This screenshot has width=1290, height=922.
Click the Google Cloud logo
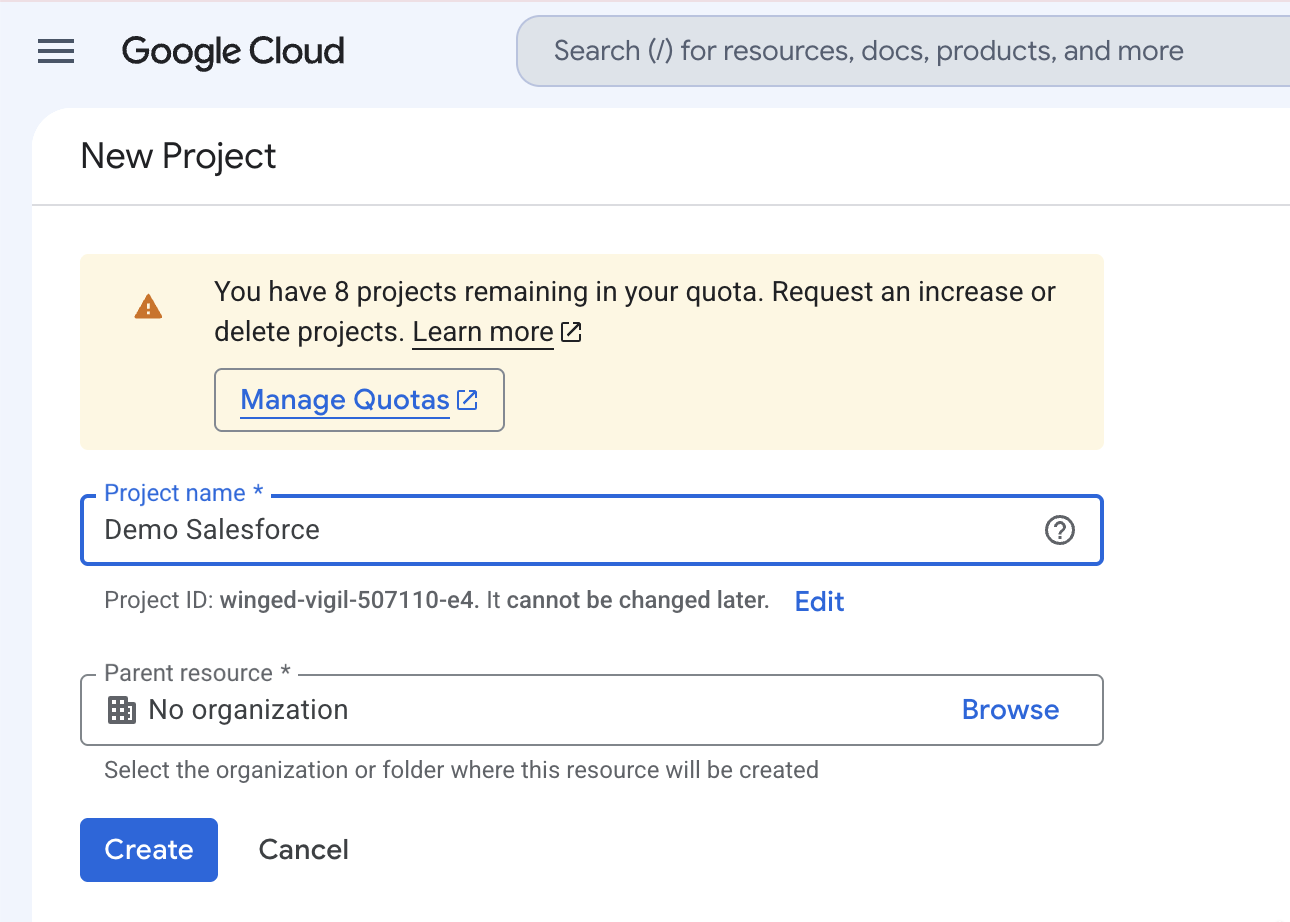tap(233, 51)
